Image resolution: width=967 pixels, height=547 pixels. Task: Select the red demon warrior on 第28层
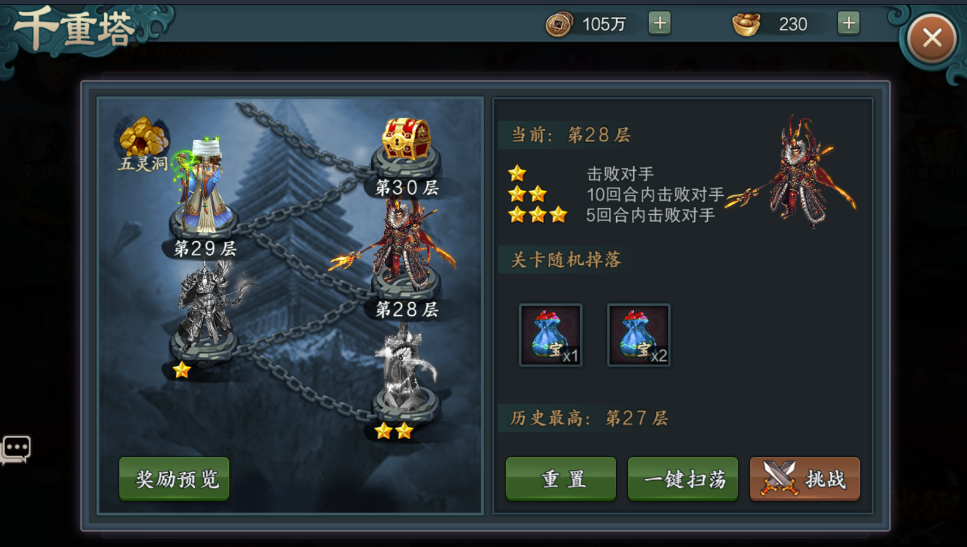(x=399, y=244)
